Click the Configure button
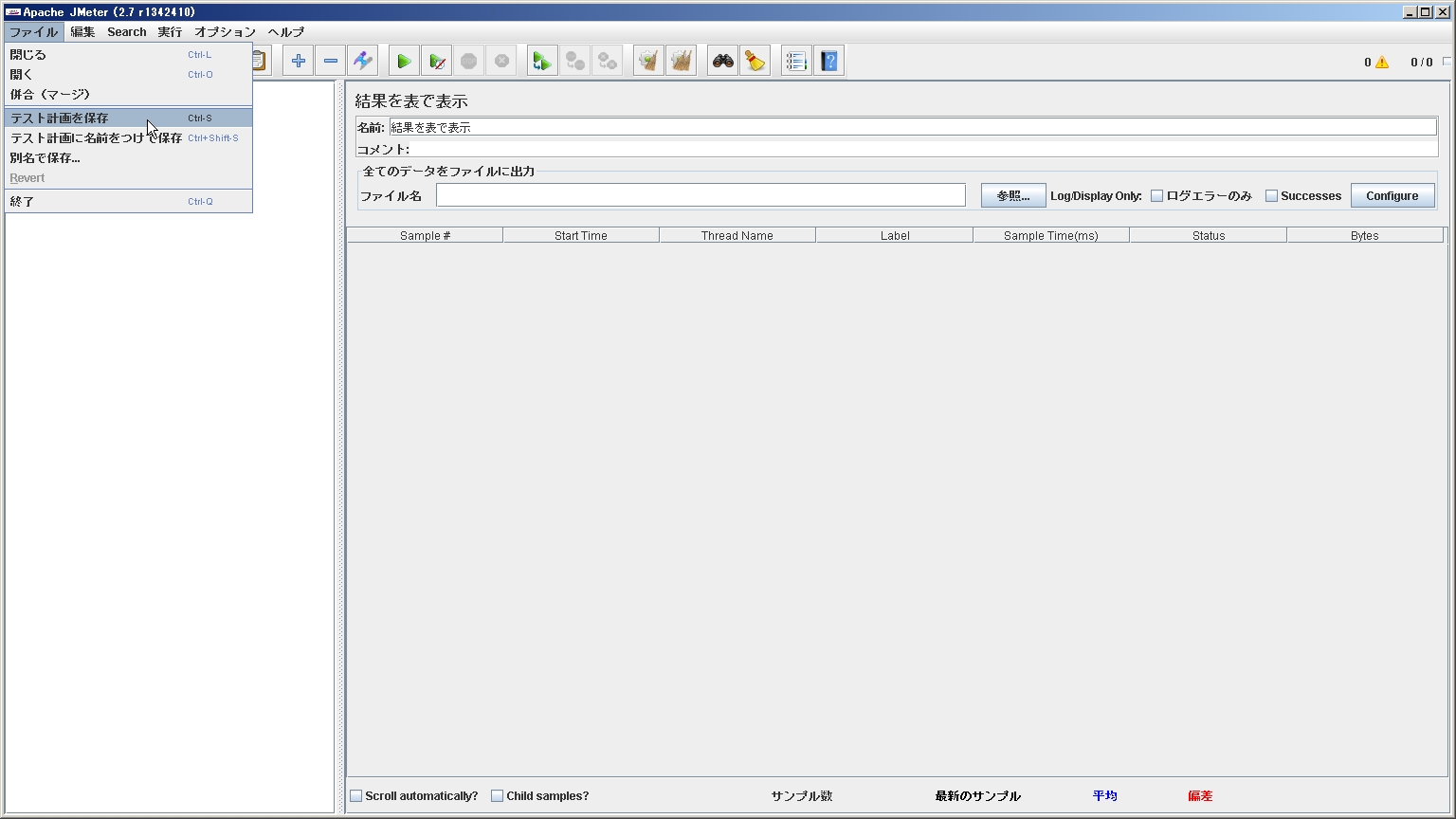Viewport: 1456px width, 819px height. (1392, 196)
